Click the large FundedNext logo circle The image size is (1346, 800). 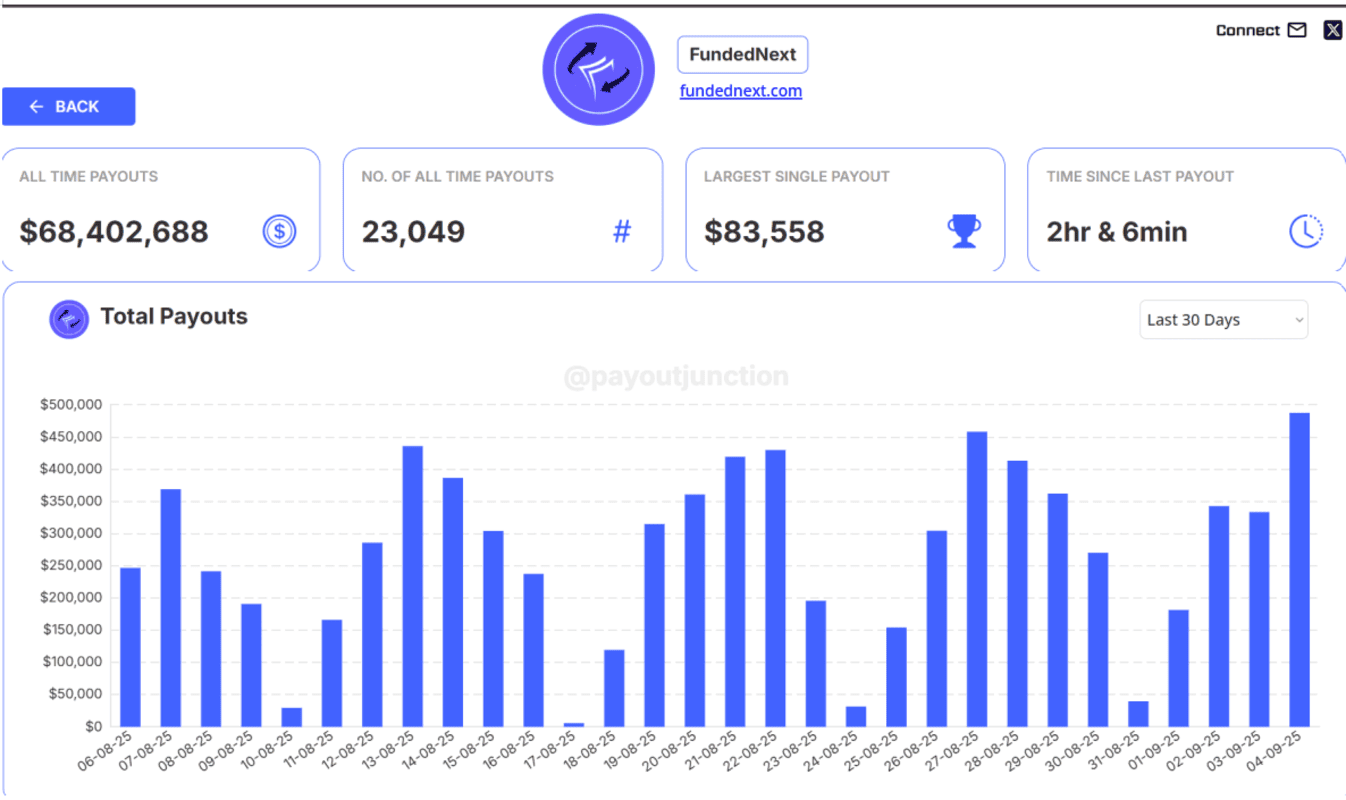[598, 70]
